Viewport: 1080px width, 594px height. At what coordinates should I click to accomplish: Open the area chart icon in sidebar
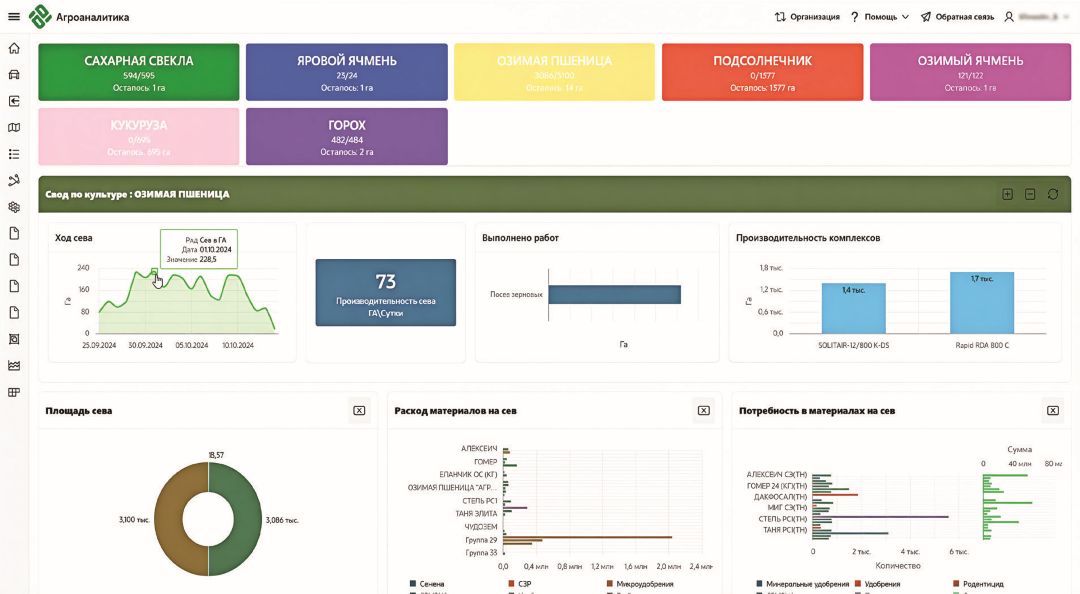coord(14,366)
